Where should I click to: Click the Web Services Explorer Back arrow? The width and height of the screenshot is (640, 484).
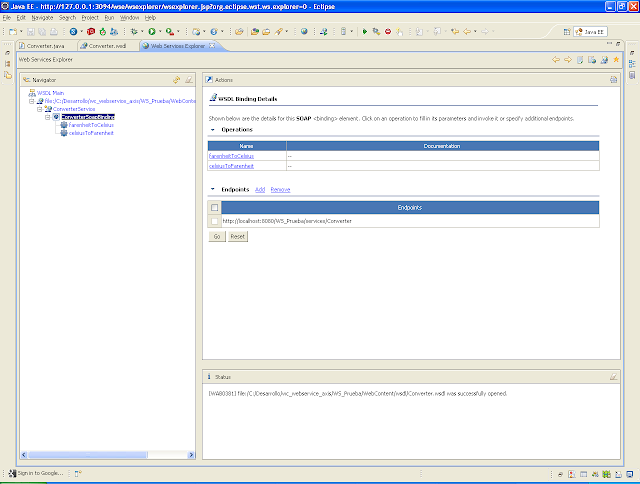click(556, 60)
